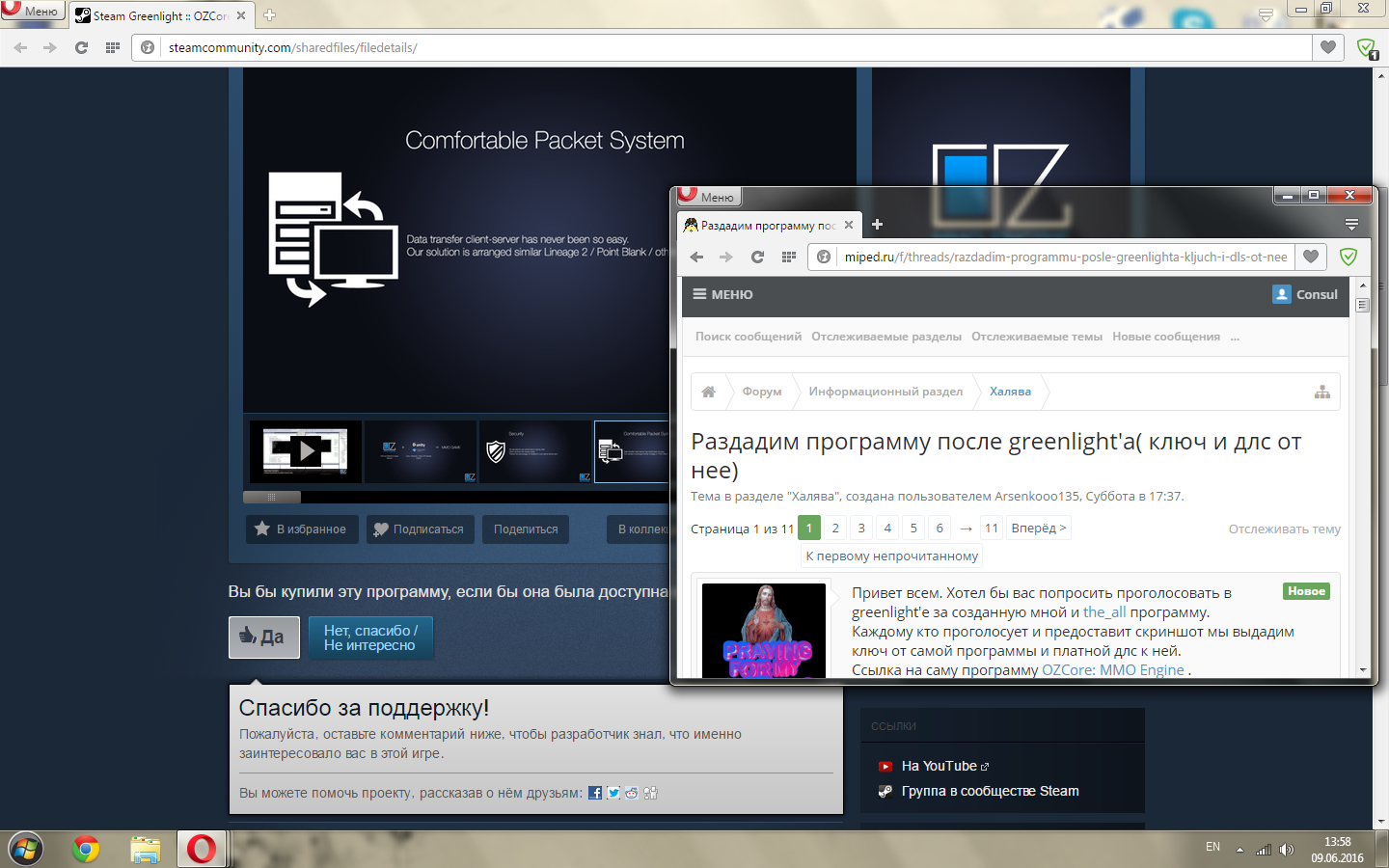
Task: Select Халява breadcrumb
Action: tap(1010, 392)
